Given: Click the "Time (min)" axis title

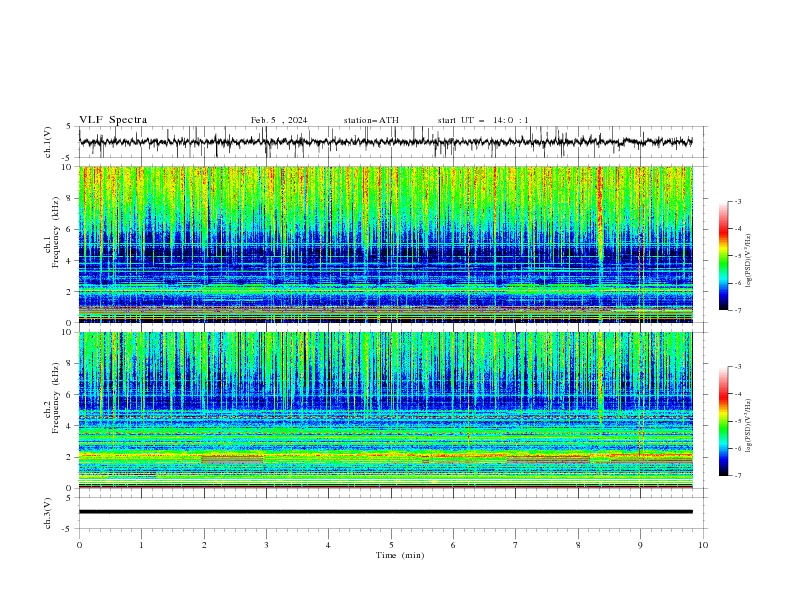Looking at the screenshot, I should tap(400, 555).
